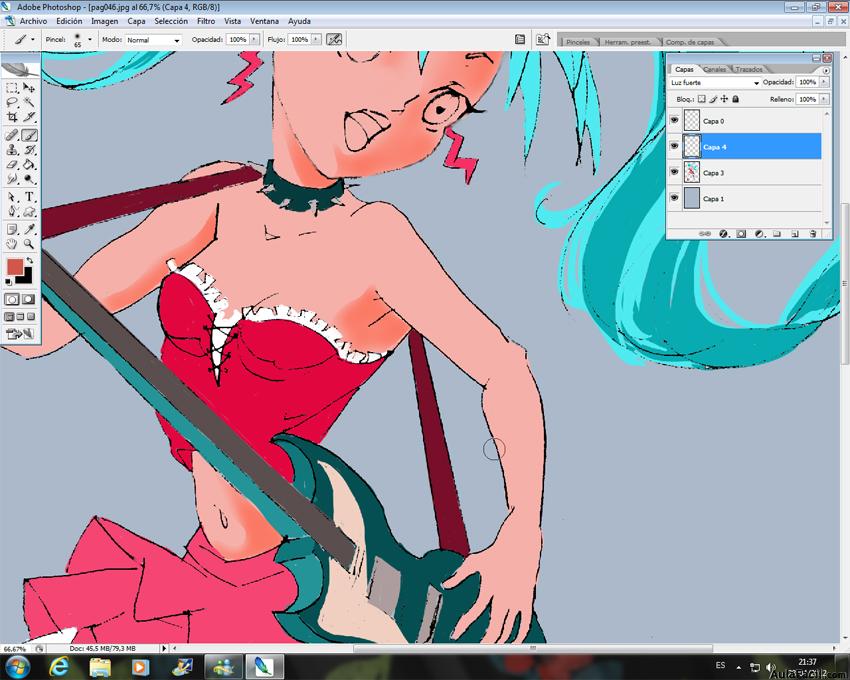Select the Rectangular Marquee tool
The height and width of the screenshot is (680, 850).
click(12, 88)
